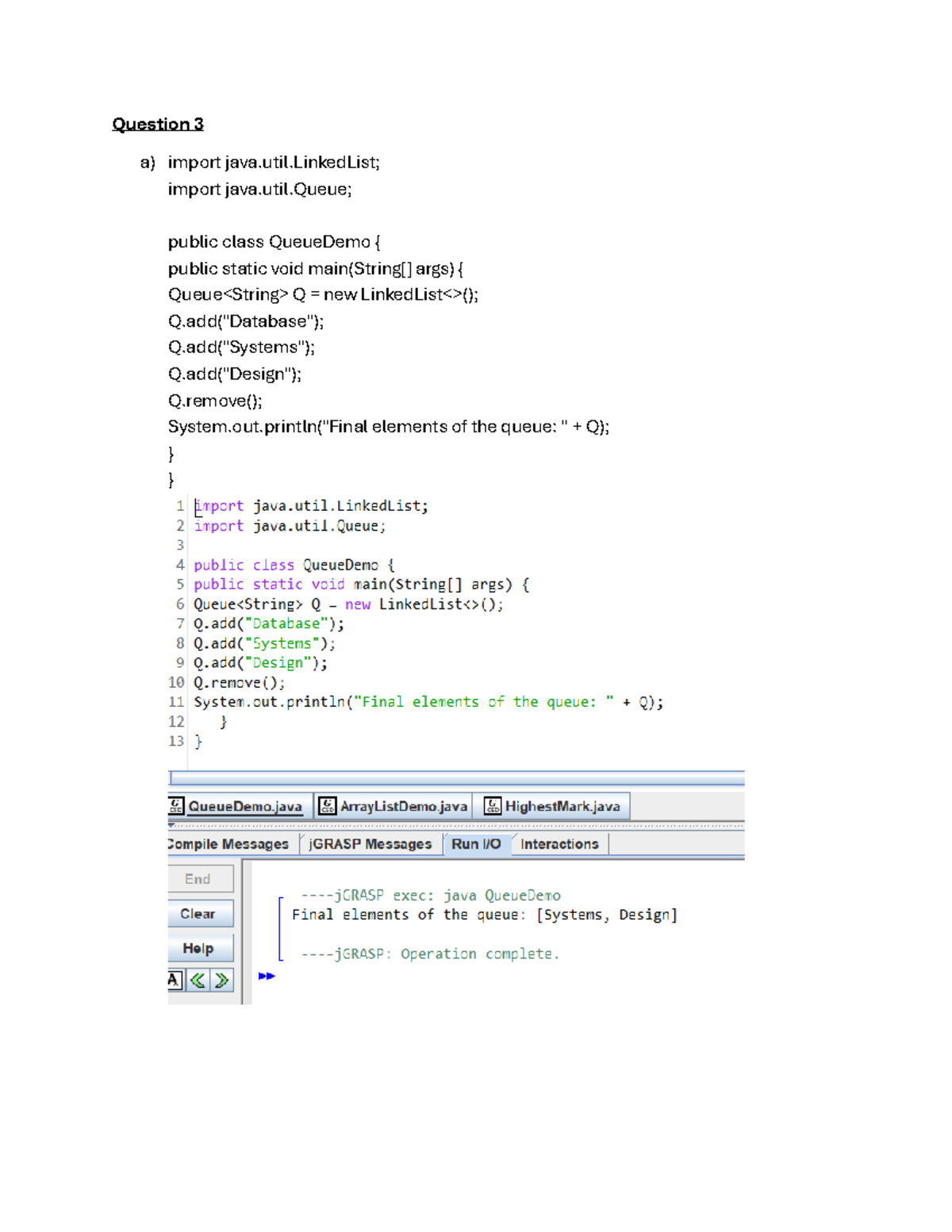This screenshot has width=952, height=1232.
Task: Switch to the Interactions tab
Action: coord(559,844)
